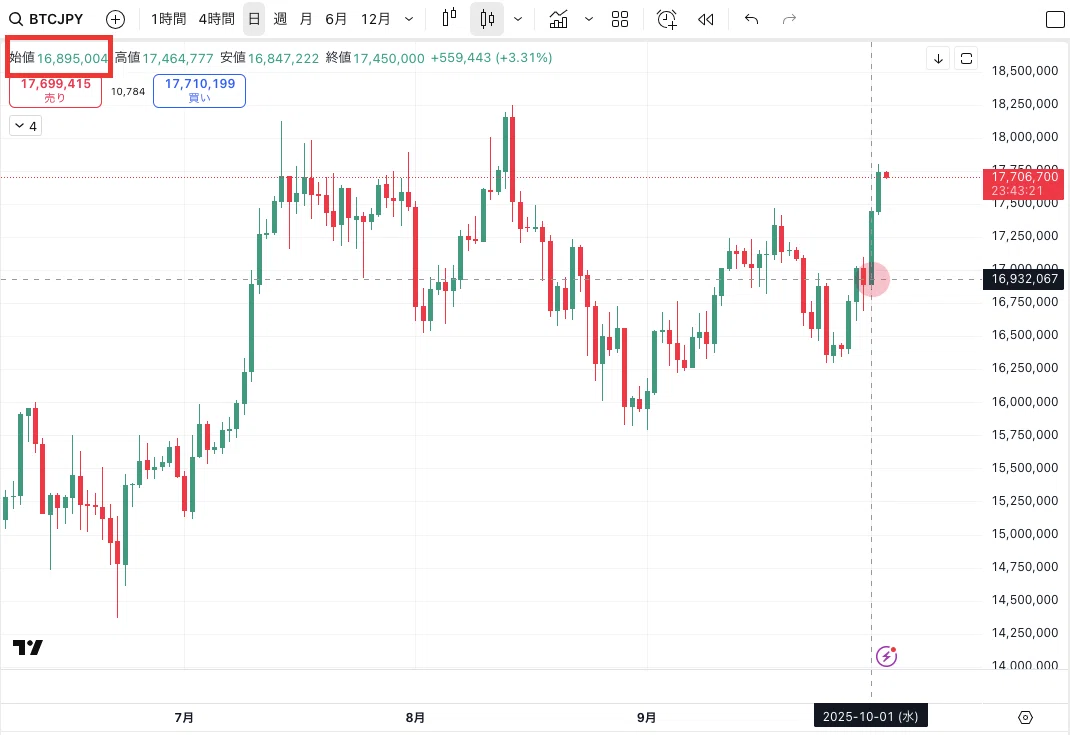Expand more time intervals dropdown arrow

pyautogui.click(x=409, y=19)
